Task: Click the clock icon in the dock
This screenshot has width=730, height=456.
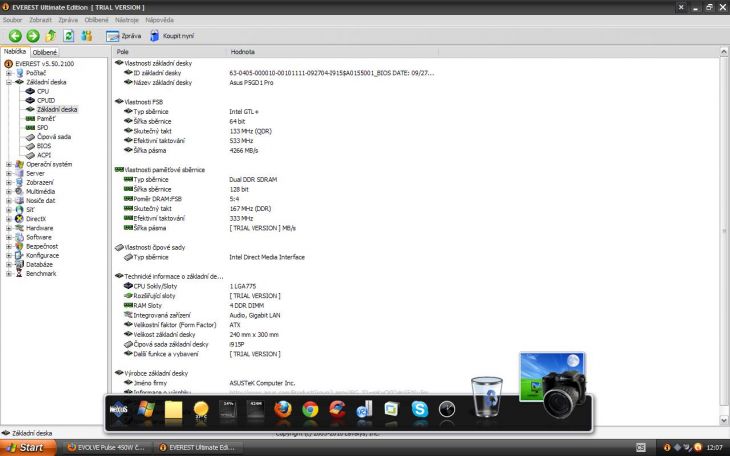Action: pos(447,410)
